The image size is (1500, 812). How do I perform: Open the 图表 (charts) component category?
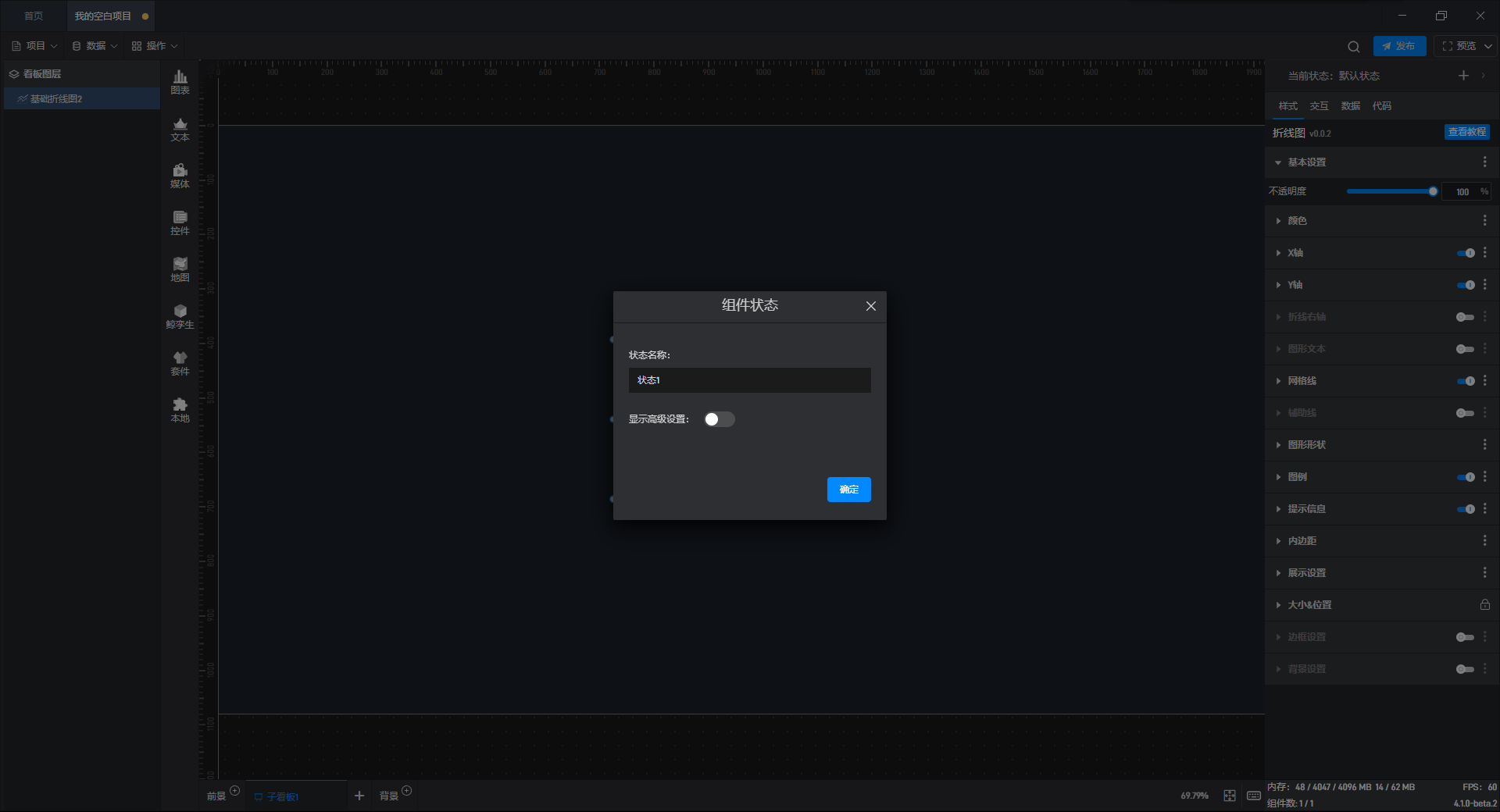tap(180, 82)
